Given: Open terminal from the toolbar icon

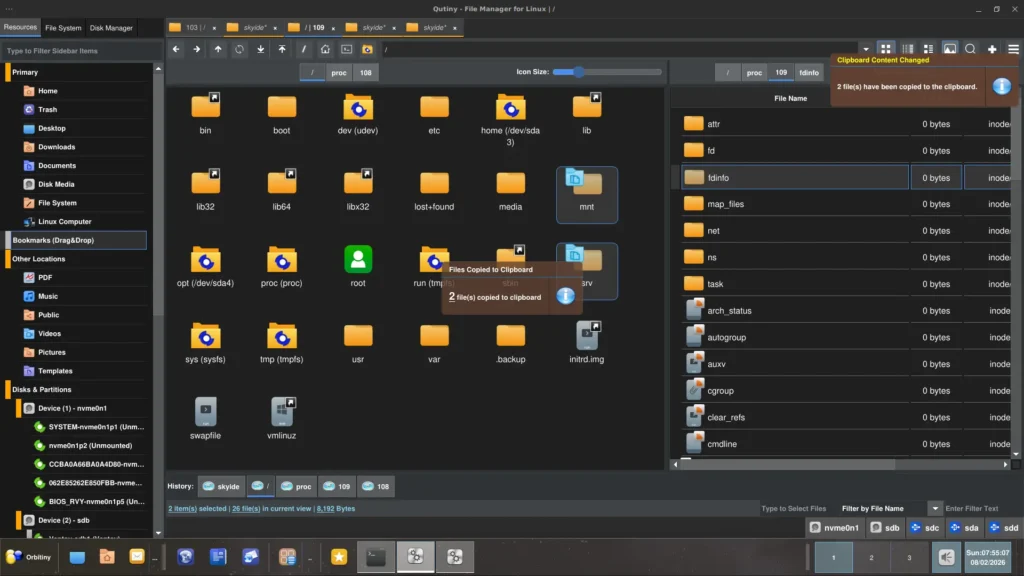Looking at the screenshot, I should [346, 49].
